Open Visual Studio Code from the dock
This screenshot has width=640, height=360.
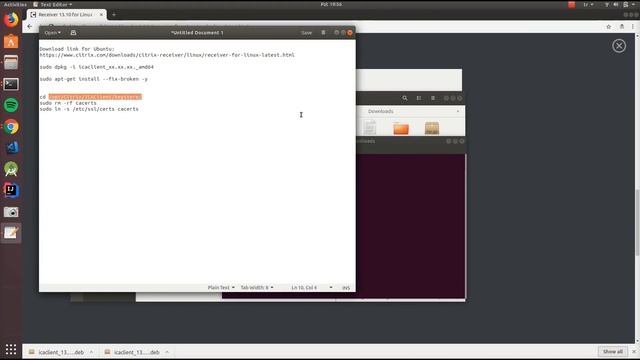pos(11,148)
